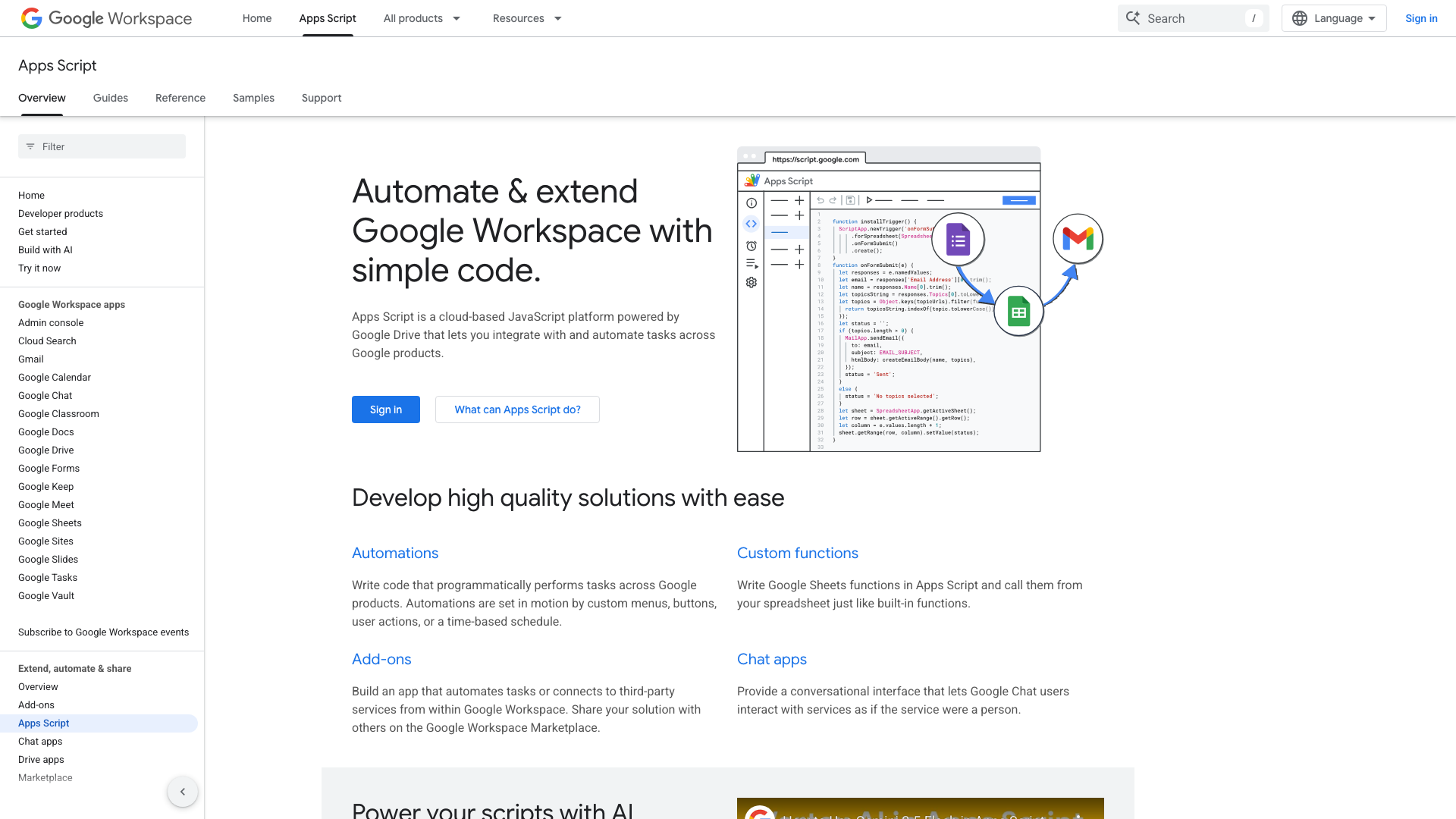This screenshot has width=1456, height=819.
Task: Click the Google Sheets icon in the illustration
Action: tap(1018, 311)
